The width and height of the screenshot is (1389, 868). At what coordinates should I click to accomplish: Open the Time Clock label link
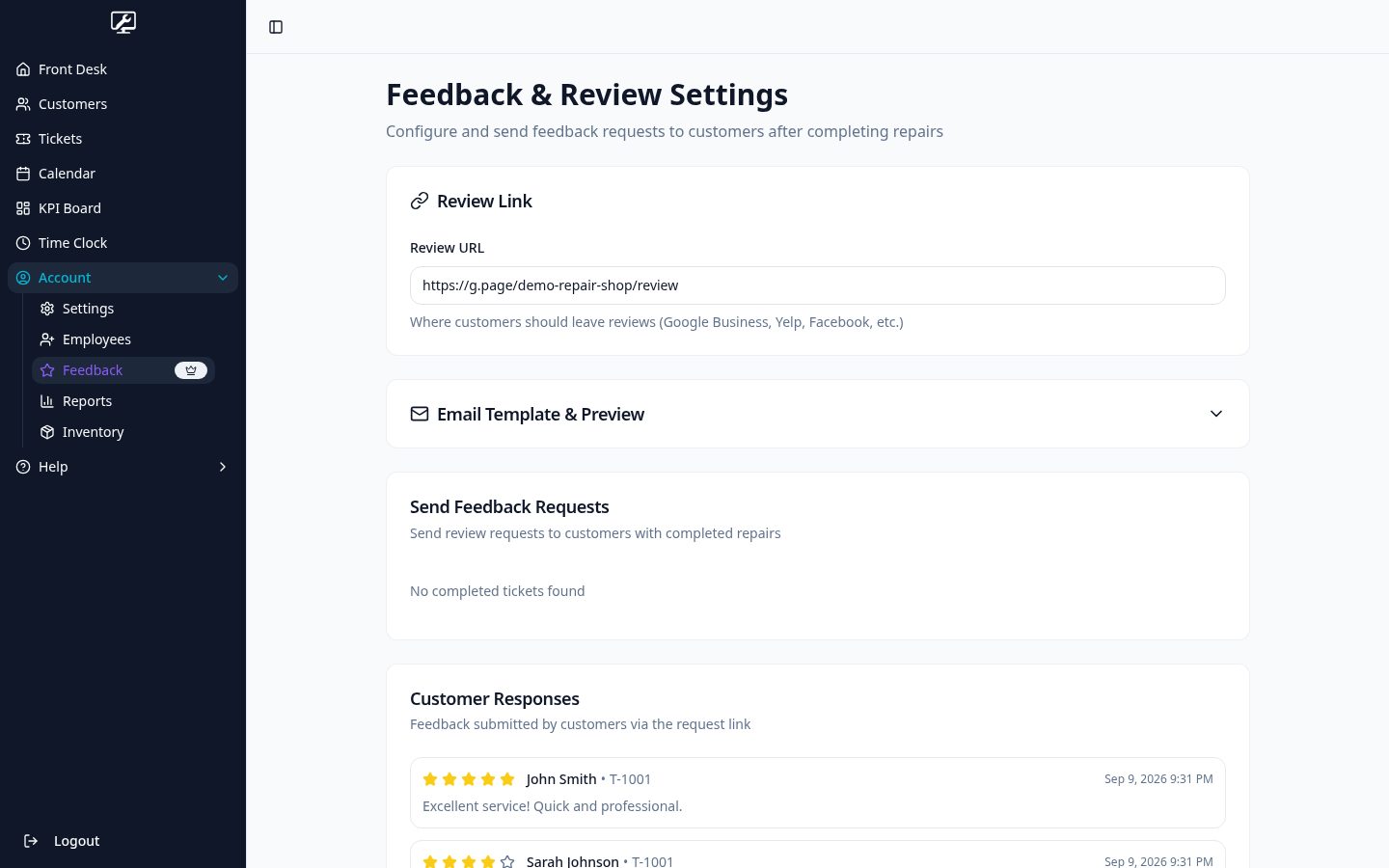tap(72, 243)
